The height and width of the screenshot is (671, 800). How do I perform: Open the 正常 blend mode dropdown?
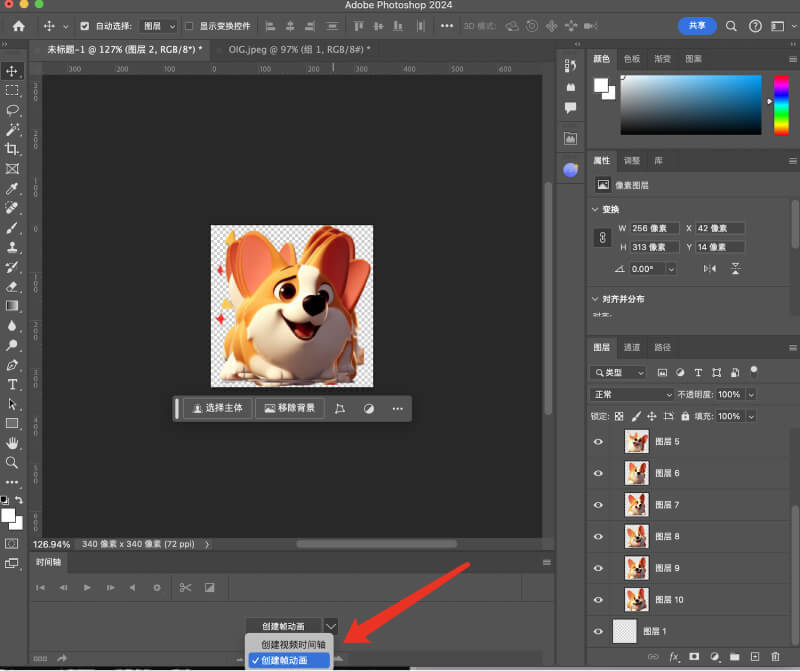coord(632,395)
